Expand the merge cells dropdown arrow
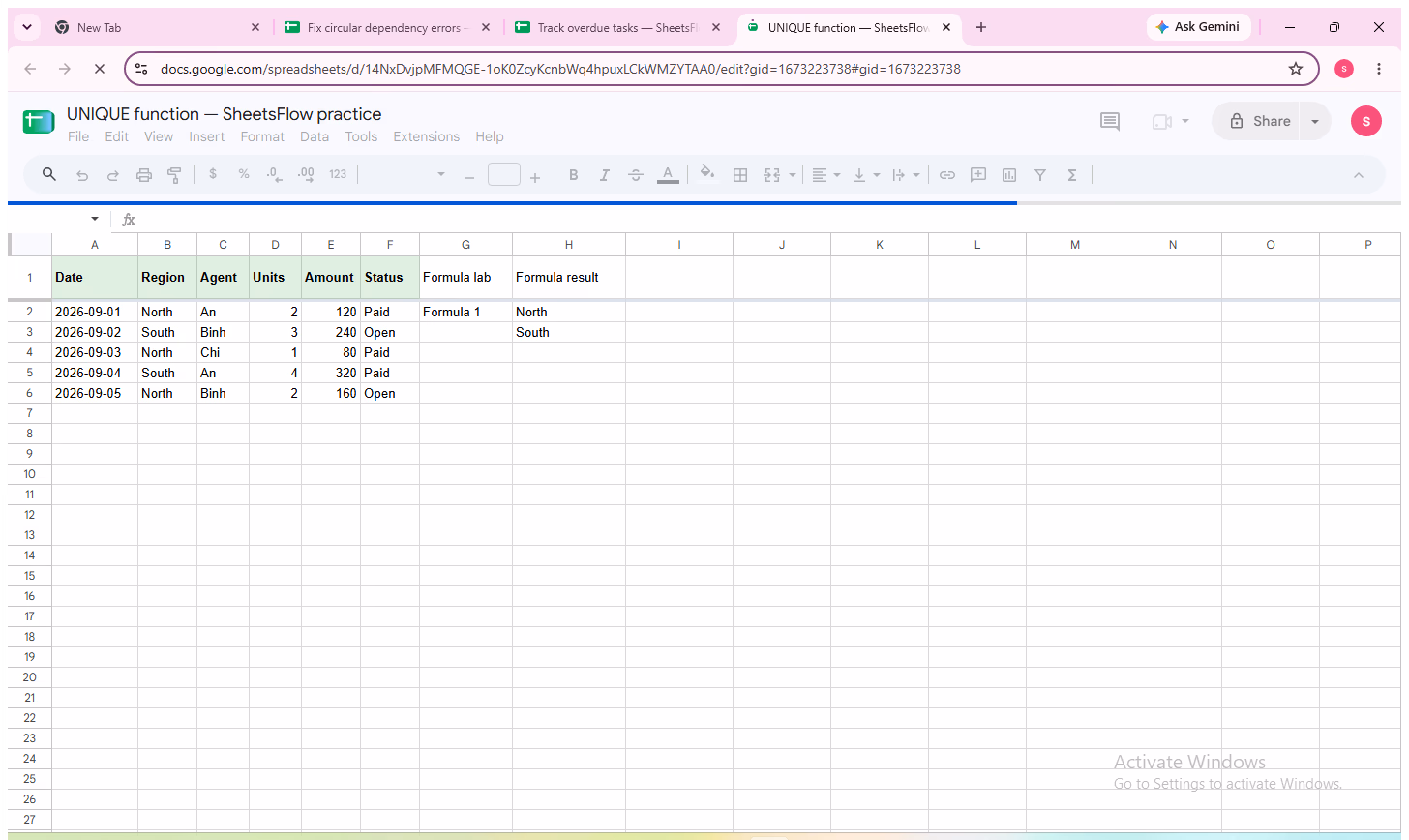This screenshot has width=1409, height=840. (x=793, y=175)
